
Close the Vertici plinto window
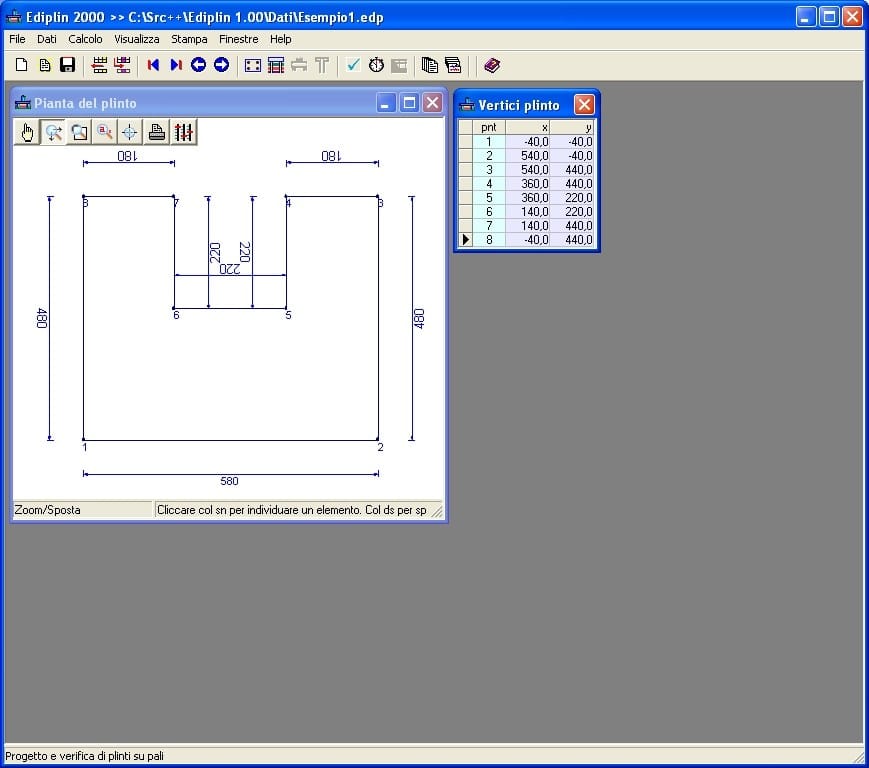(x=584, y=105)
